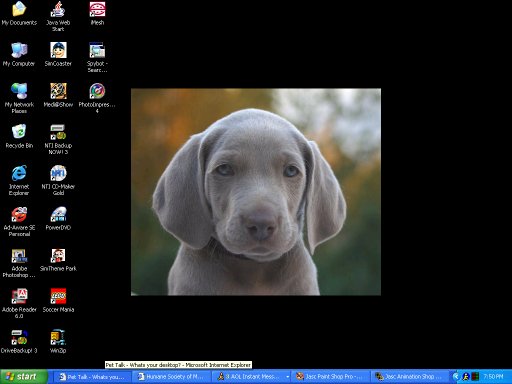The height and width of the screenshot is (384, 512).
Task: Open the My Documents folder icon
Action: [x=19, y=13]
